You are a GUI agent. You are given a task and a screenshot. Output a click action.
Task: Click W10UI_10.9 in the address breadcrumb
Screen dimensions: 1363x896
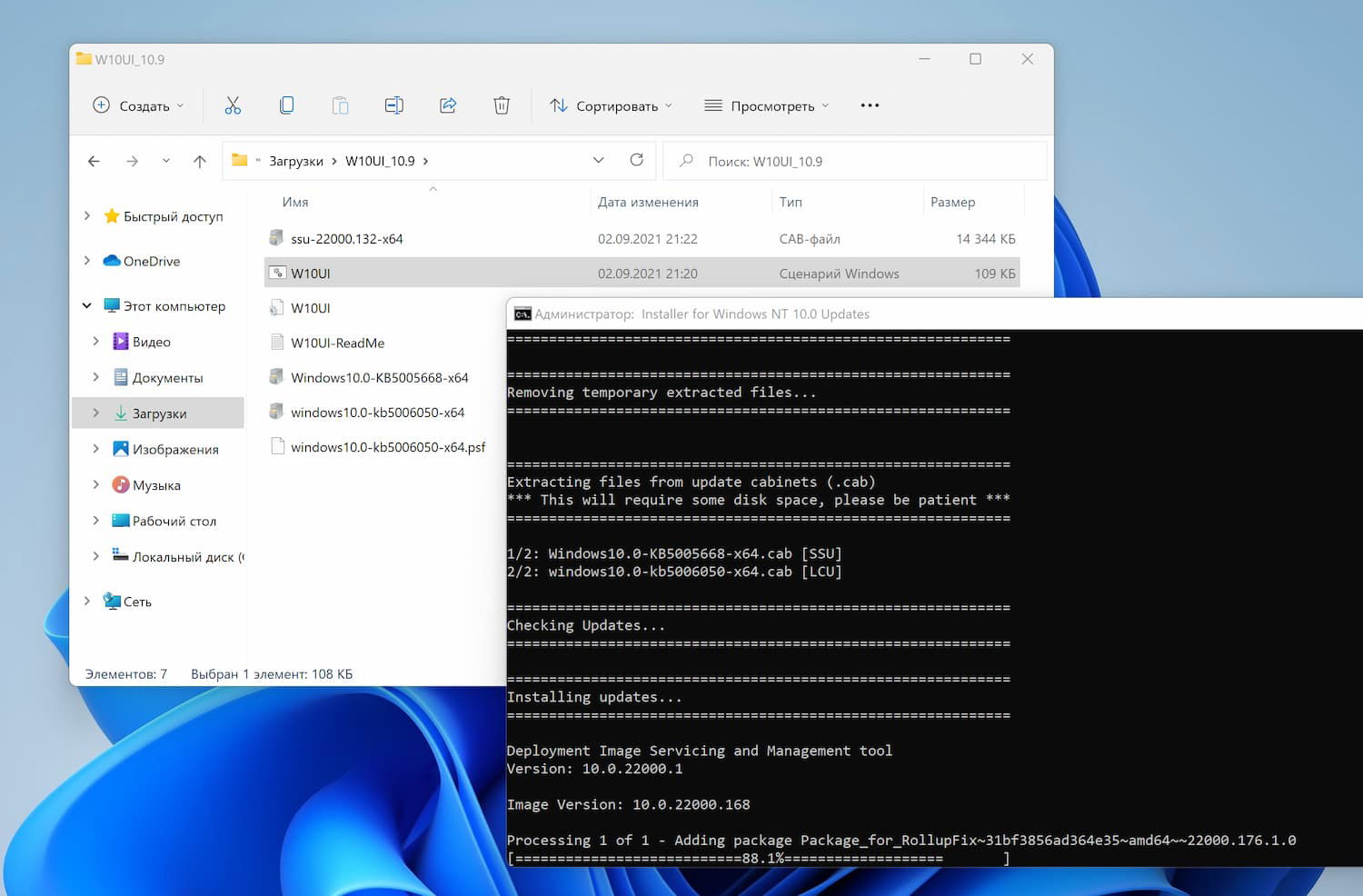(380, 161)
